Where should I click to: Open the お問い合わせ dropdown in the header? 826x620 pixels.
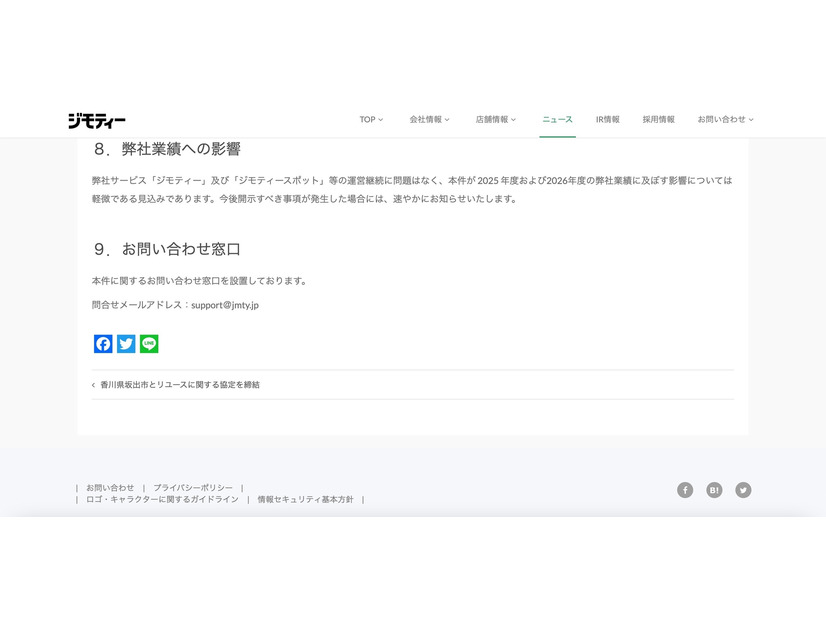[x=724, y=119]
